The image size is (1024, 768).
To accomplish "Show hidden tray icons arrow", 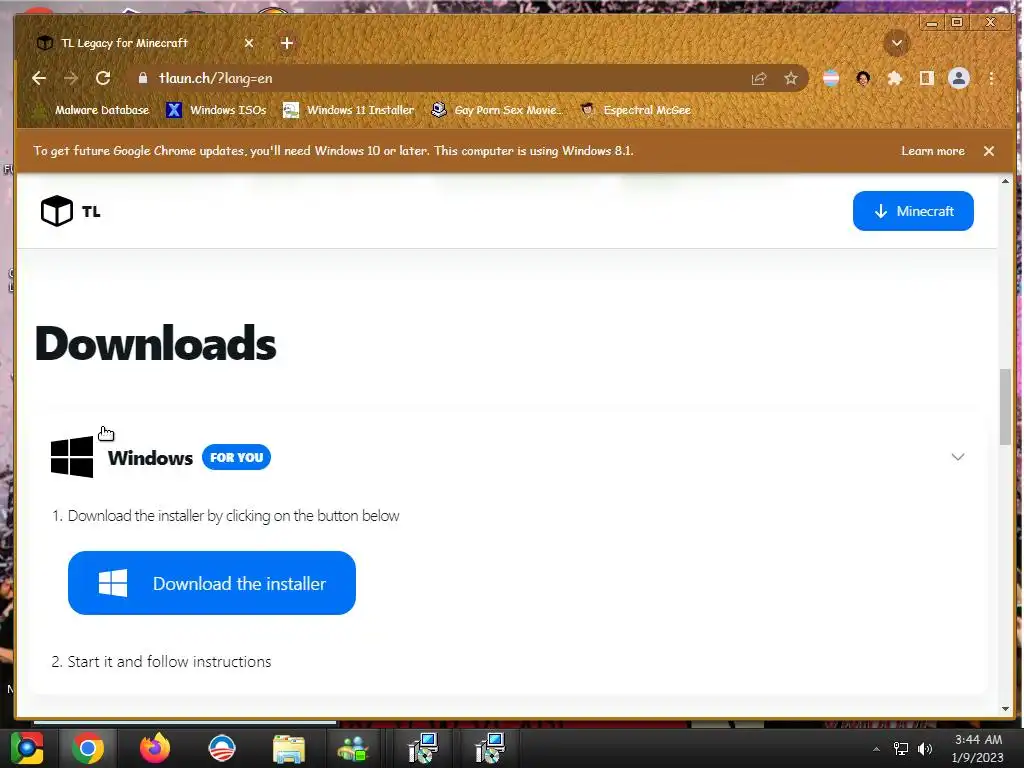I will pyautogui.click(x=876, y=749).
